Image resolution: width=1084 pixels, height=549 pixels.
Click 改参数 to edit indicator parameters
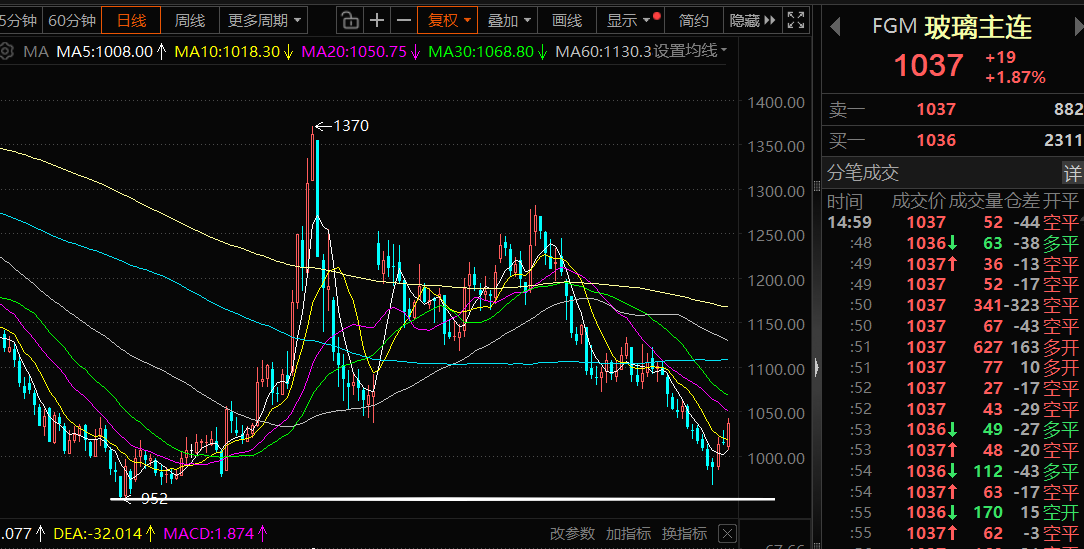tap(572, 533)
